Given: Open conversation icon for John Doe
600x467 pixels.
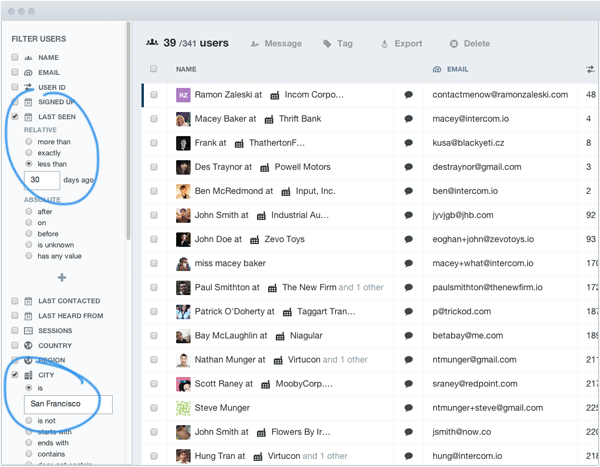Looking at the screenshot, I should point(408,239).
